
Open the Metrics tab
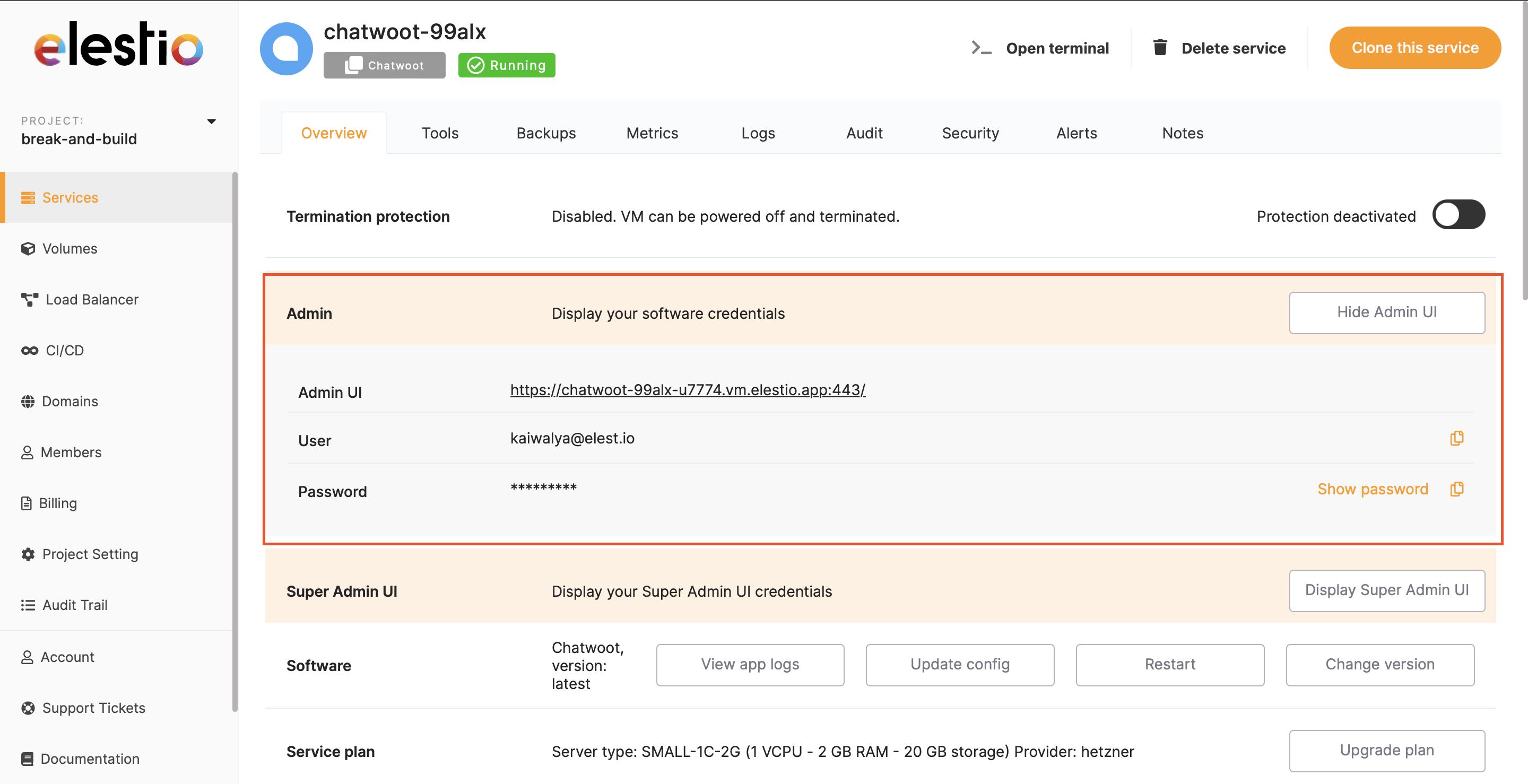point(651,132)
